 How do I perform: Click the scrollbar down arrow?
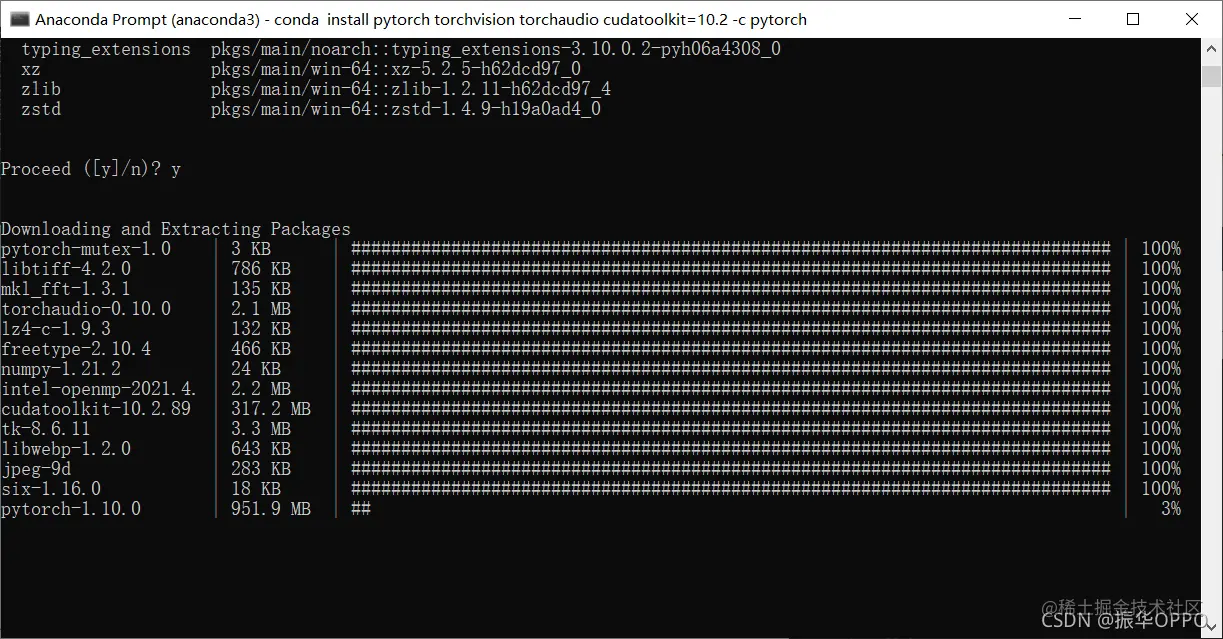pos(1212,628)
